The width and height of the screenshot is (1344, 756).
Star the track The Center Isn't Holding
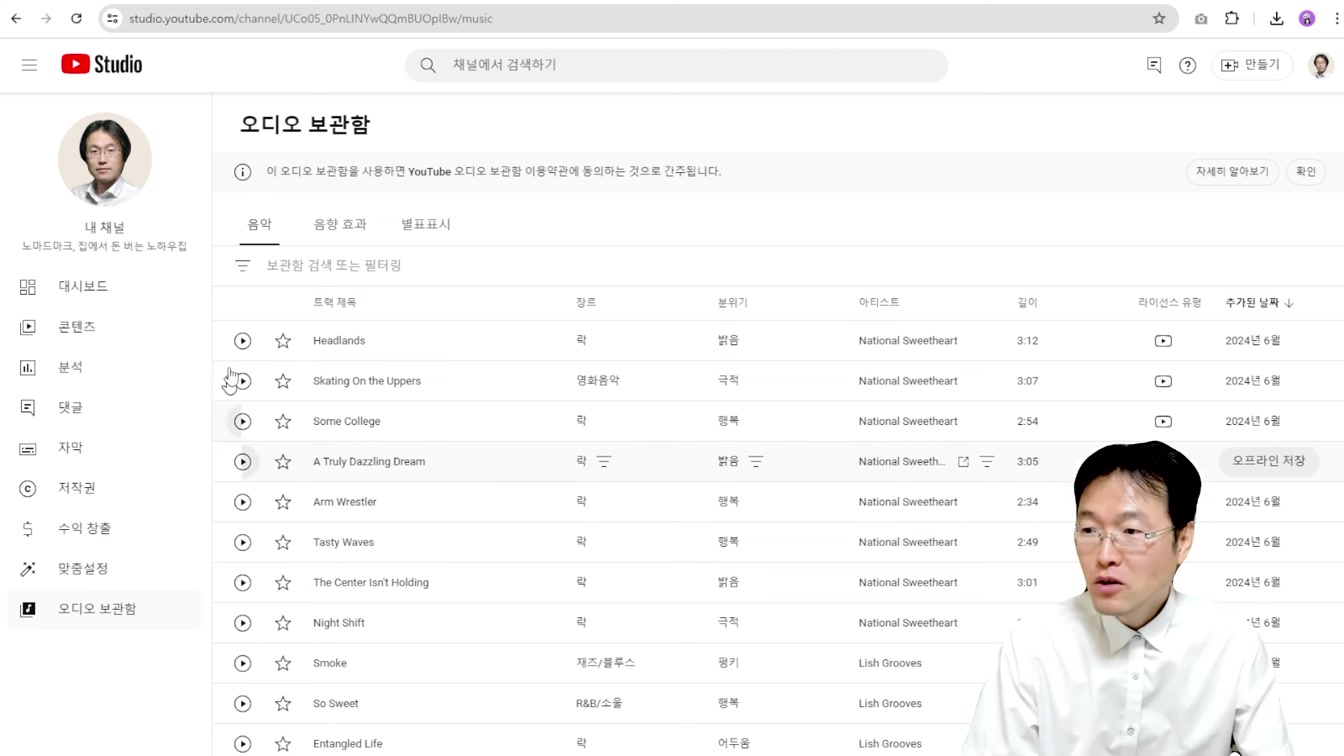[x=283, y=583]
